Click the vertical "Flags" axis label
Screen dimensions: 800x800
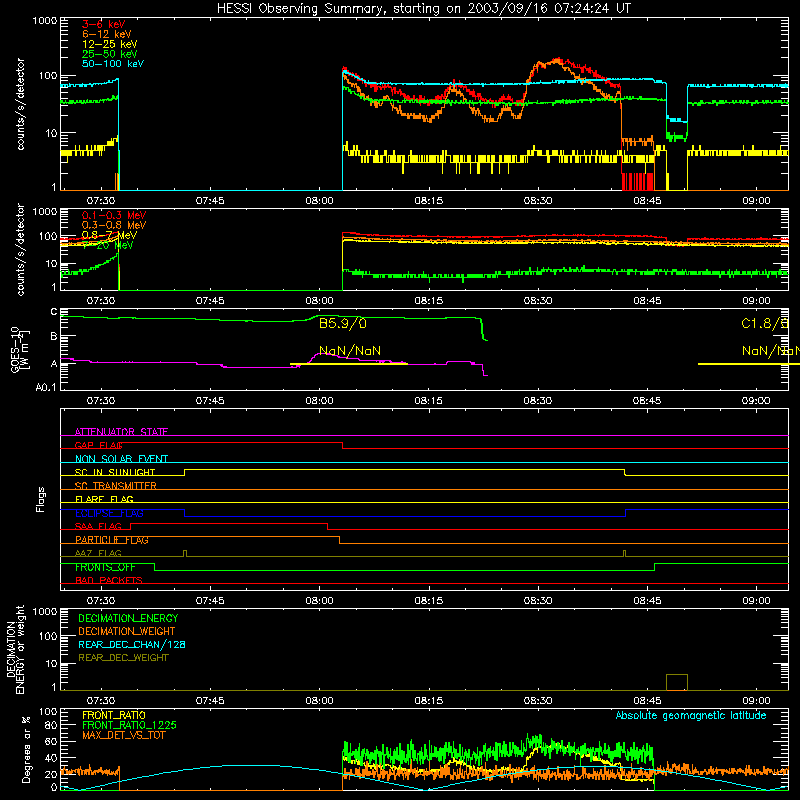tap(41, 499)
